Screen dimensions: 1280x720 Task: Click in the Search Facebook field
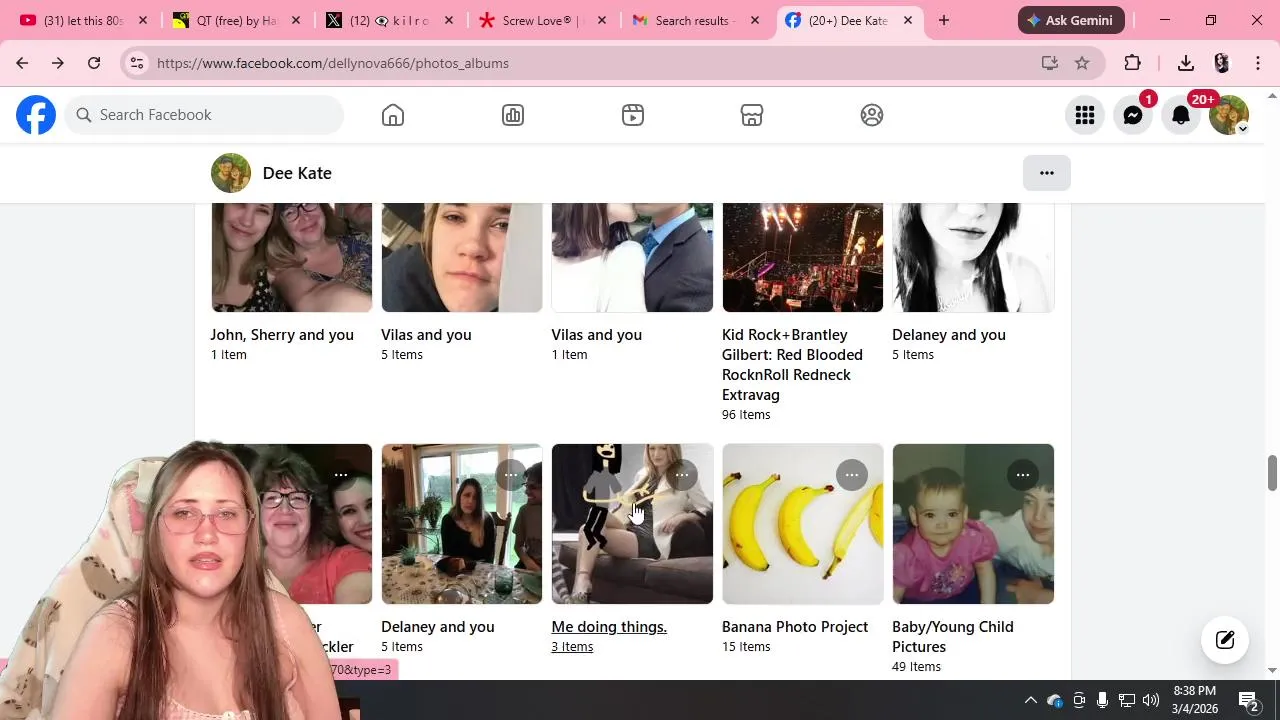205,115
